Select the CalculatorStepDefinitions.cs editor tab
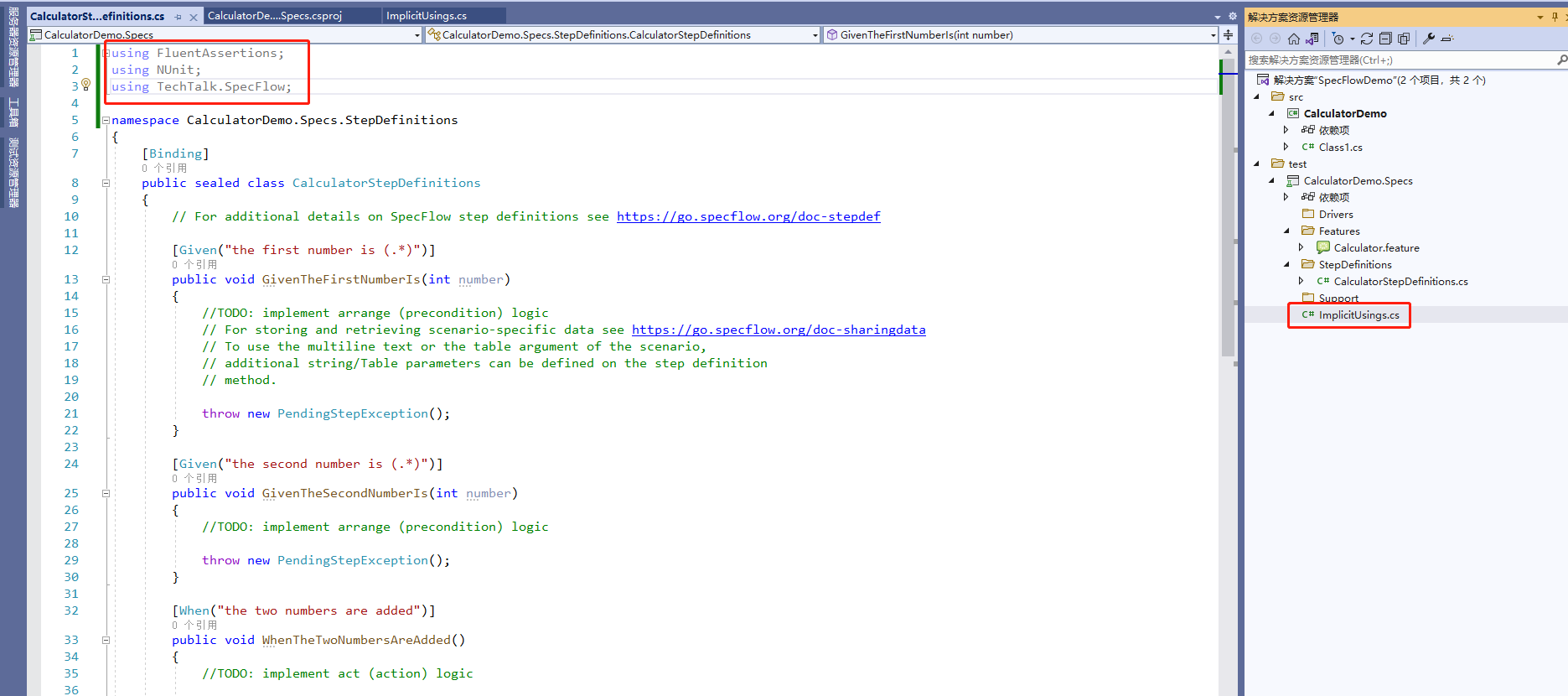This screenshot has height=696, width=1568. [x=97, y=16]
